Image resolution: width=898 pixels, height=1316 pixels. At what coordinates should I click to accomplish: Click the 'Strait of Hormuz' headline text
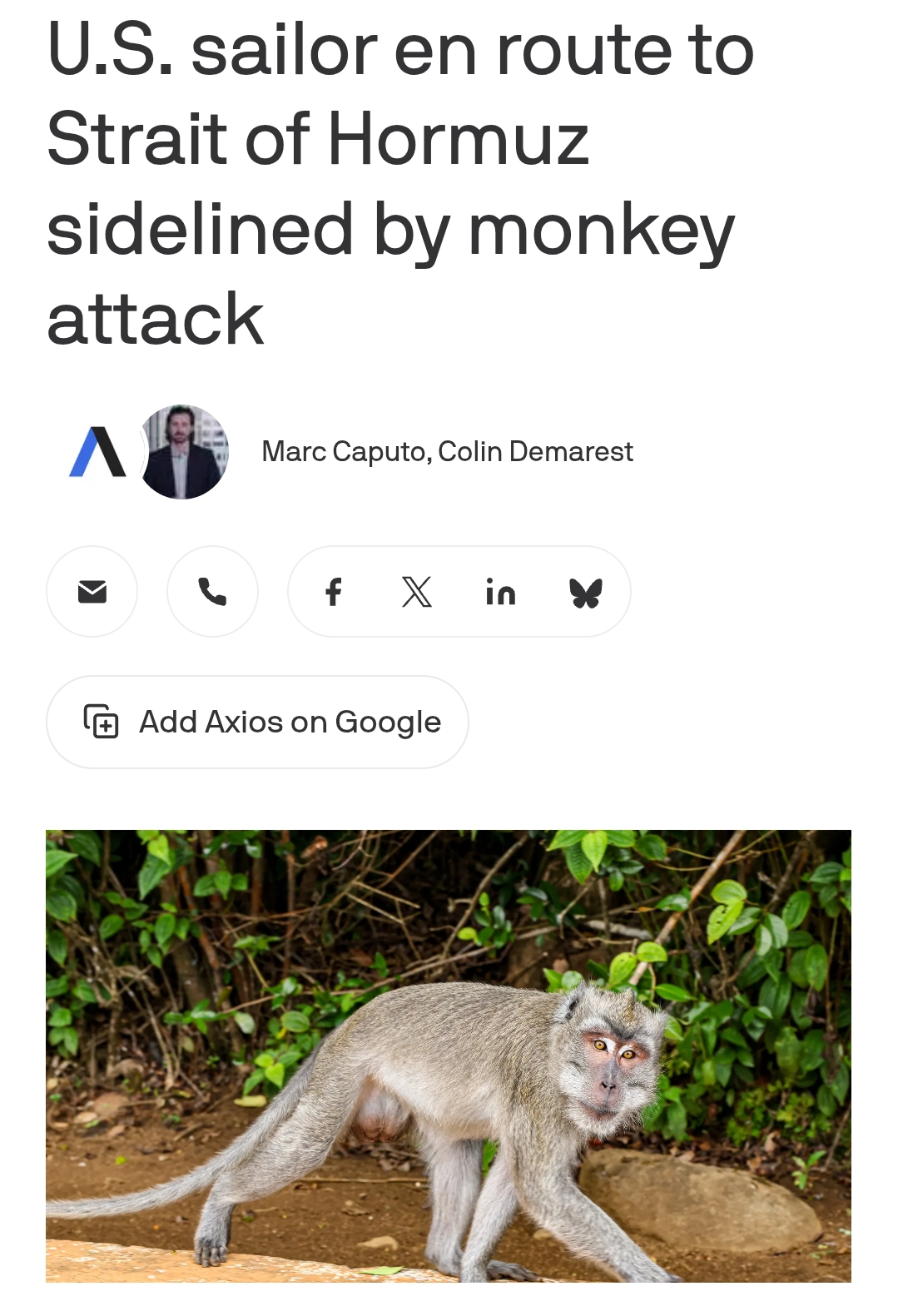click(x=318, y=139)
